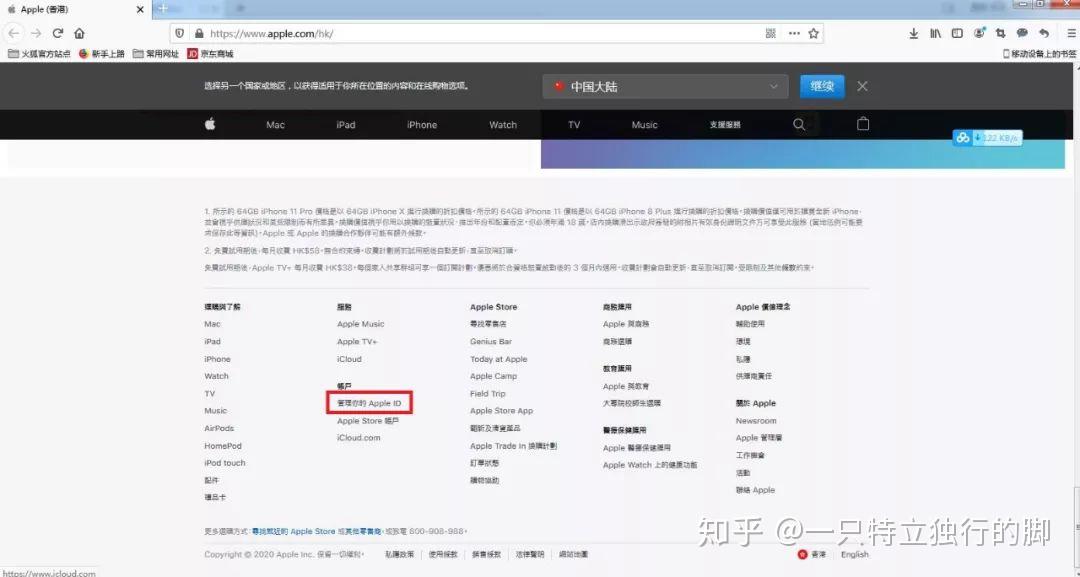The width and height of the screenshot is (1080, 577).
Task: Open 支援服務 in the top navigation bar
Action: pyautogui.click(x=725, y=125)
